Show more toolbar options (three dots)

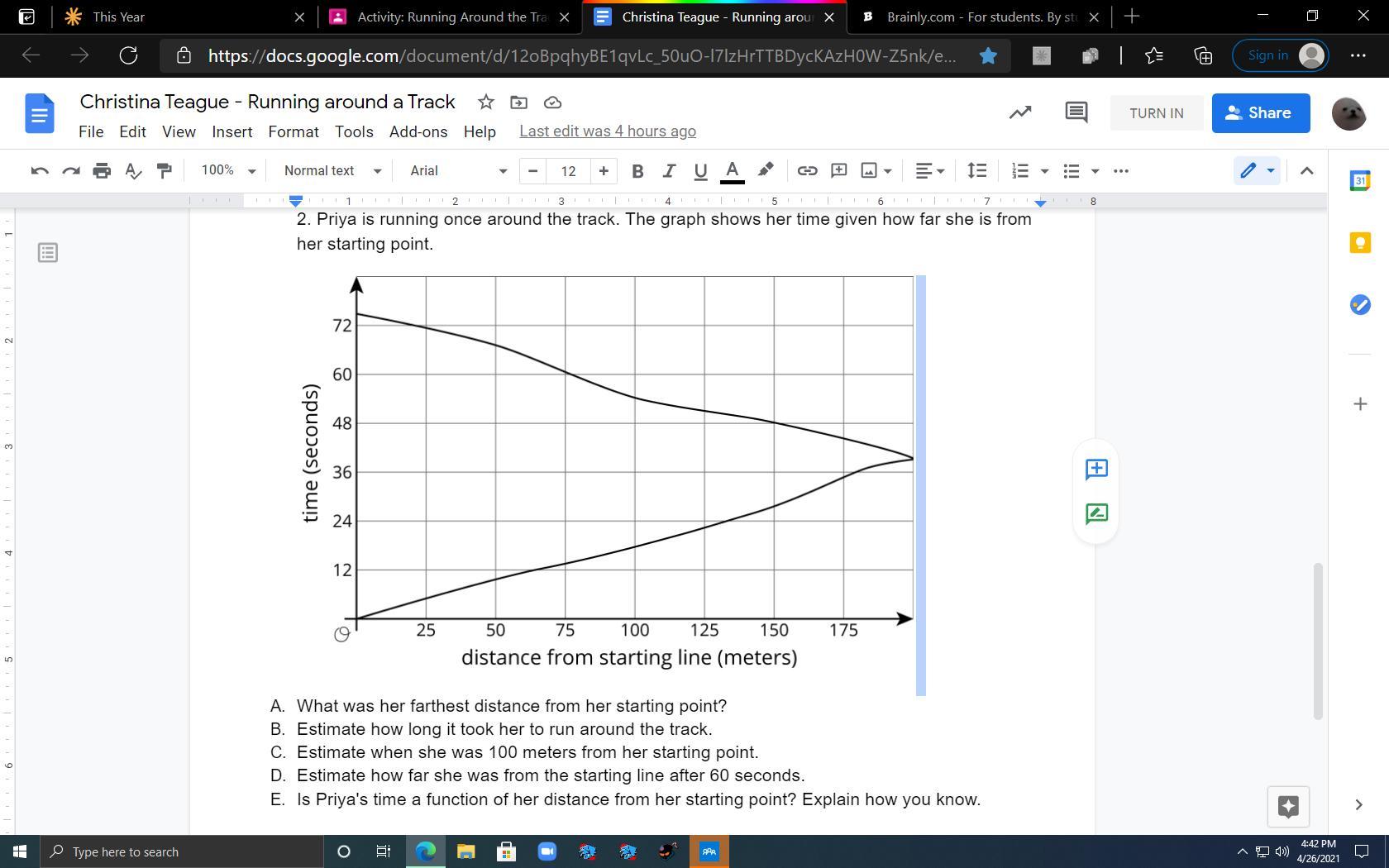[1121, 171]
